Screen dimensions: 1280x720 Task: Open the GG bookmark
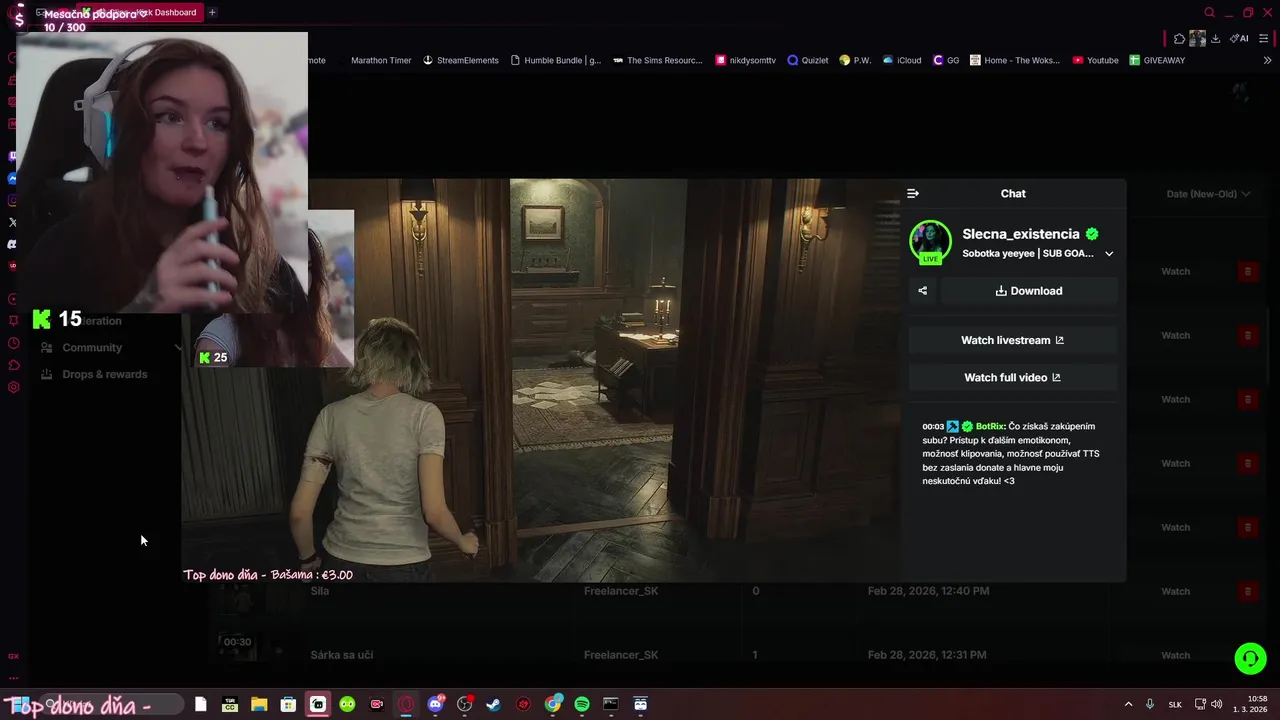[x=946, y=60]
